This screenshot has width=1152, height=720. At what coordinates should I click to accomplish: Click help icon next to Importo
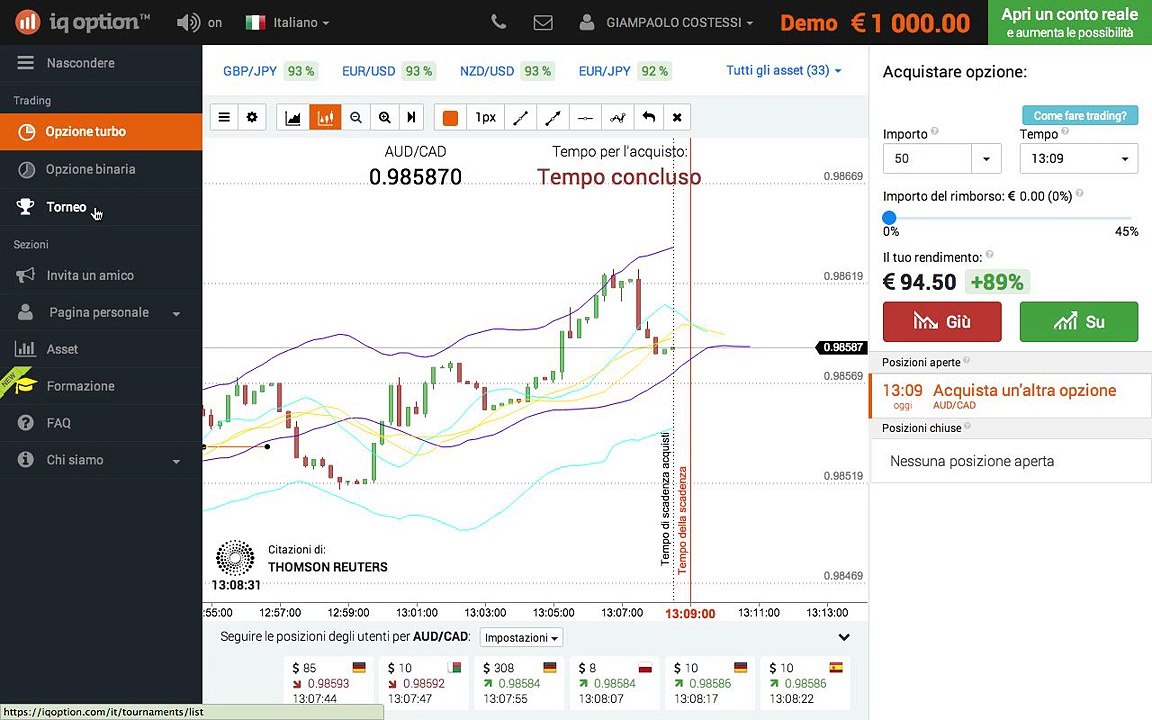(x=935, y=132)
